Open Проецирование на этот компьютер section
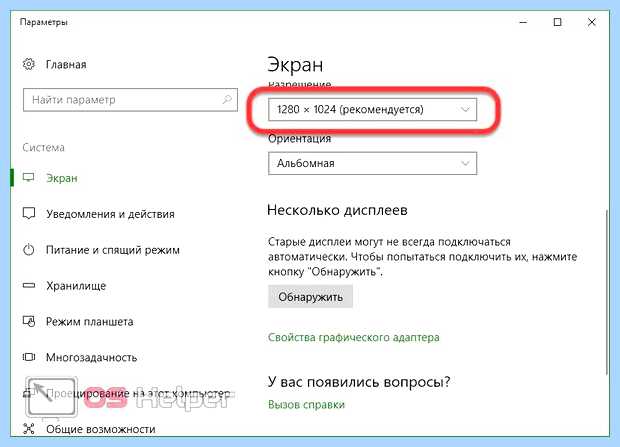Viewport: 620px width, 447px height. (138, 394)
